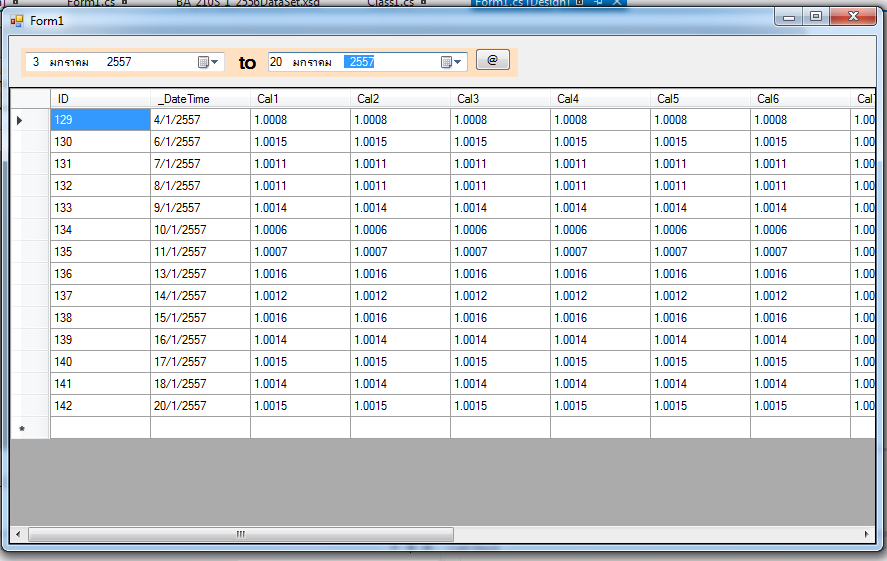
Task: Select the highlighted year 2557 in end date
Action: 361,62
